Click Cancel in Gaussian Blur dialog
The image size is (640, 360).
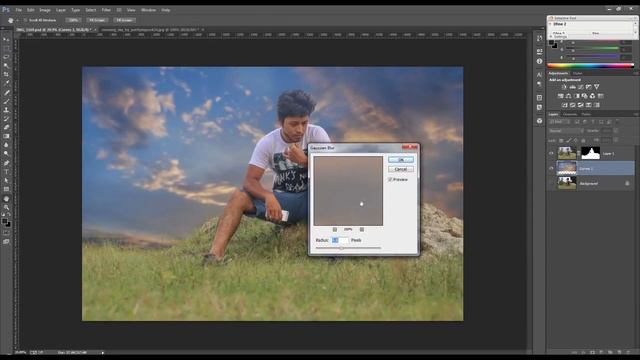(x=401, y=169)
